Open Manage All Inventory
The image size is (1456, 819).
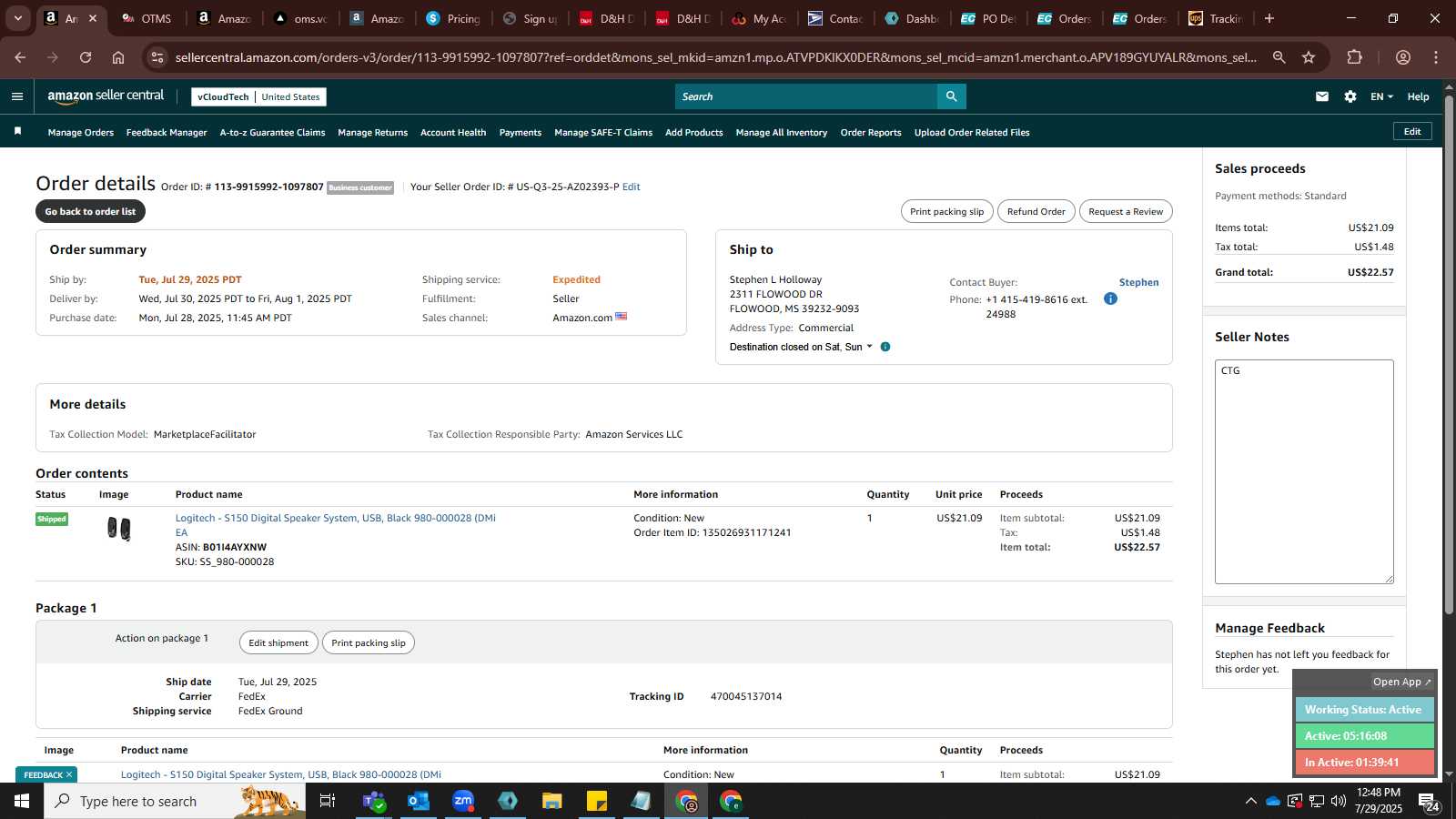(x=782, y=133)
